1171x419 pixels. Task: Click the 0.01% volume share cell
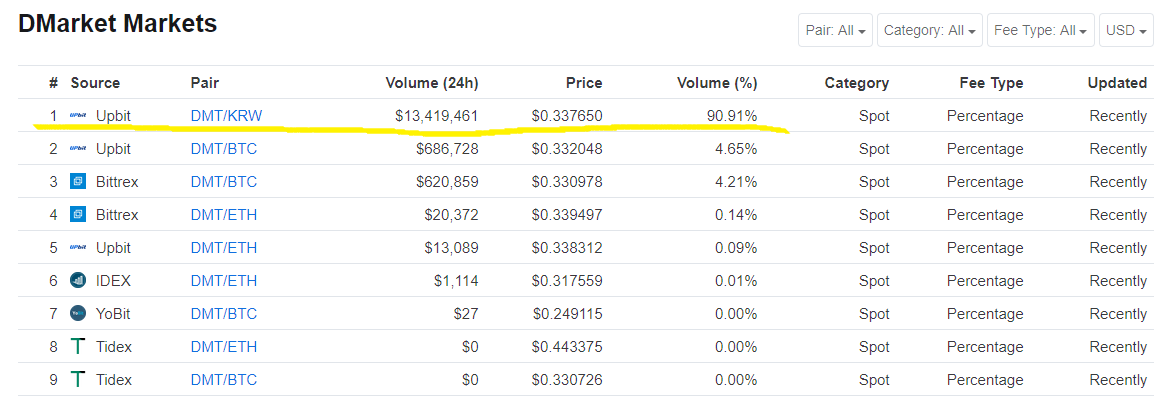click(736, 281)
